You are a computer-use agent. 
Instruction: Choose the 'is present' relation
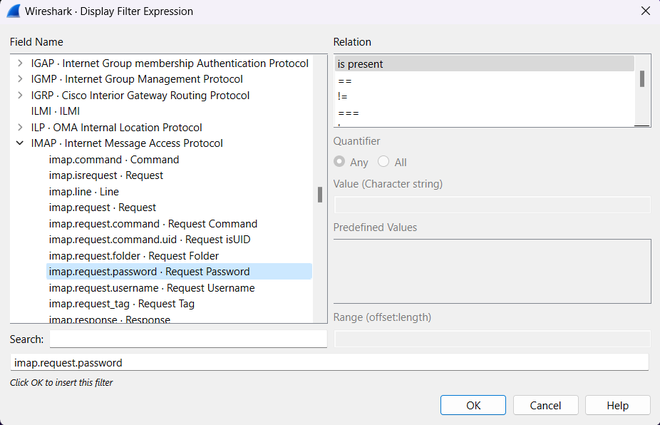point(484,64)
